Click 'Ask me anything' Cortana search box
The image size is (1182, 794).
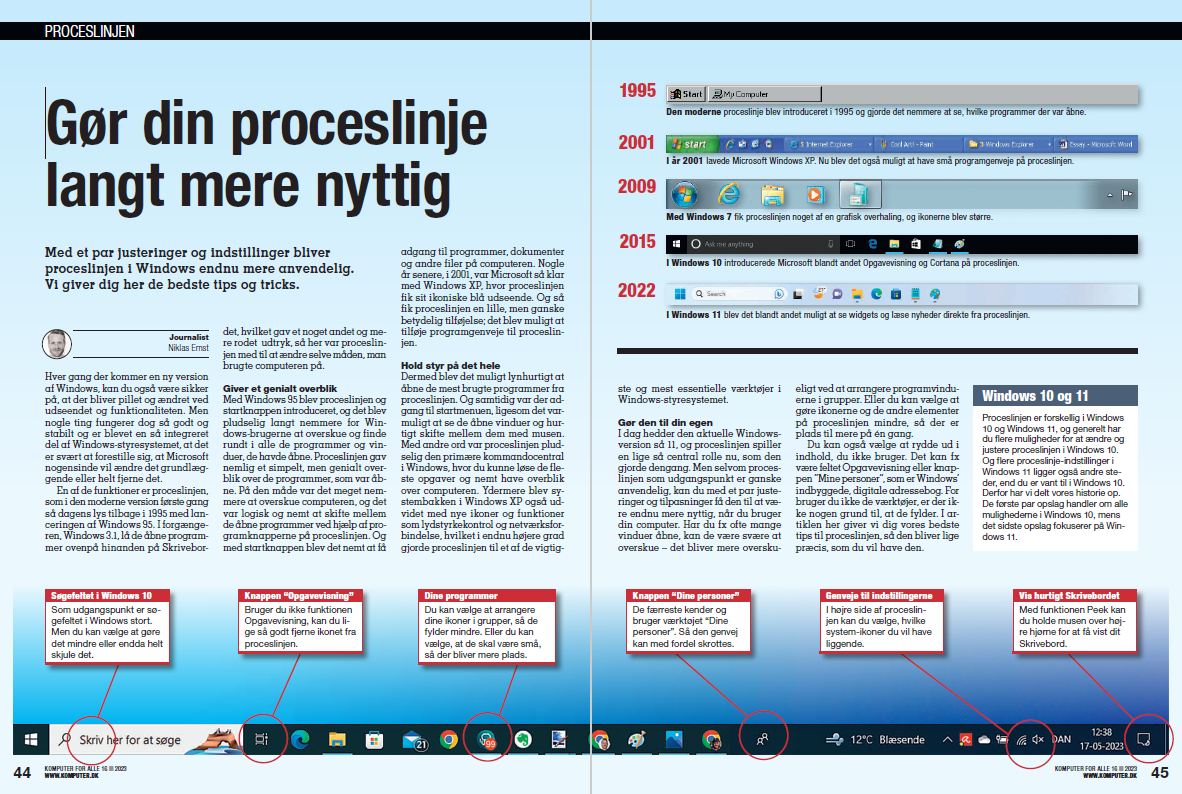[763, 244]
